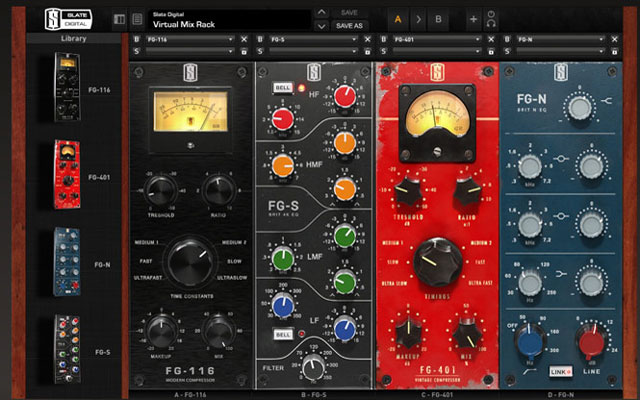Select slot label B - FG-S at bottom
The width and height of the screenshot is (640, 400).
[x=313, y=395]
